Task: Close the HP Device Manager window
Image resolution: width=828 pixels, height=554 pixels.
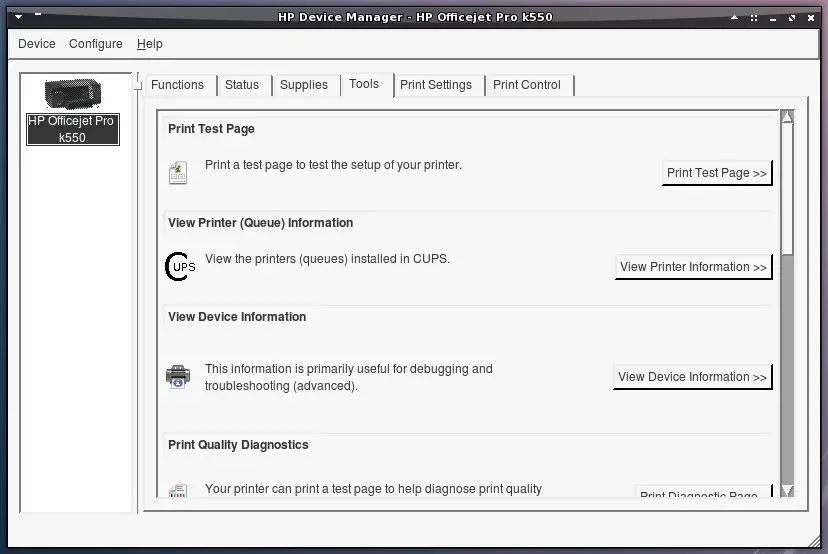Action: click(x=811, y=18)
